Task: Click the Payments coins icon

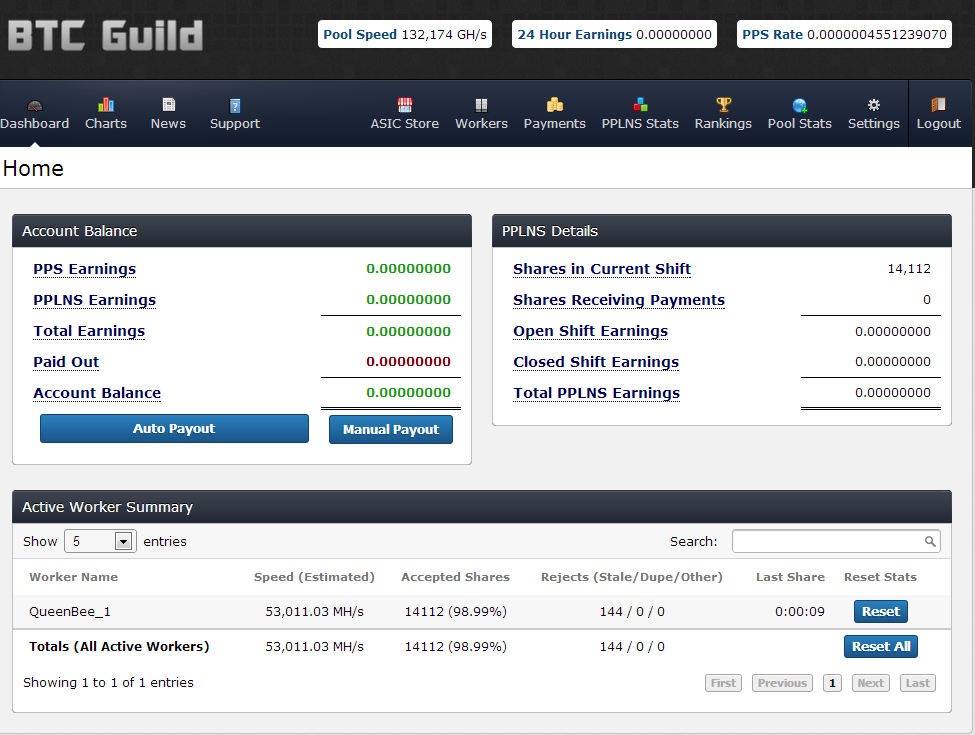Action: pyautogui.click(x=555, y=104)
